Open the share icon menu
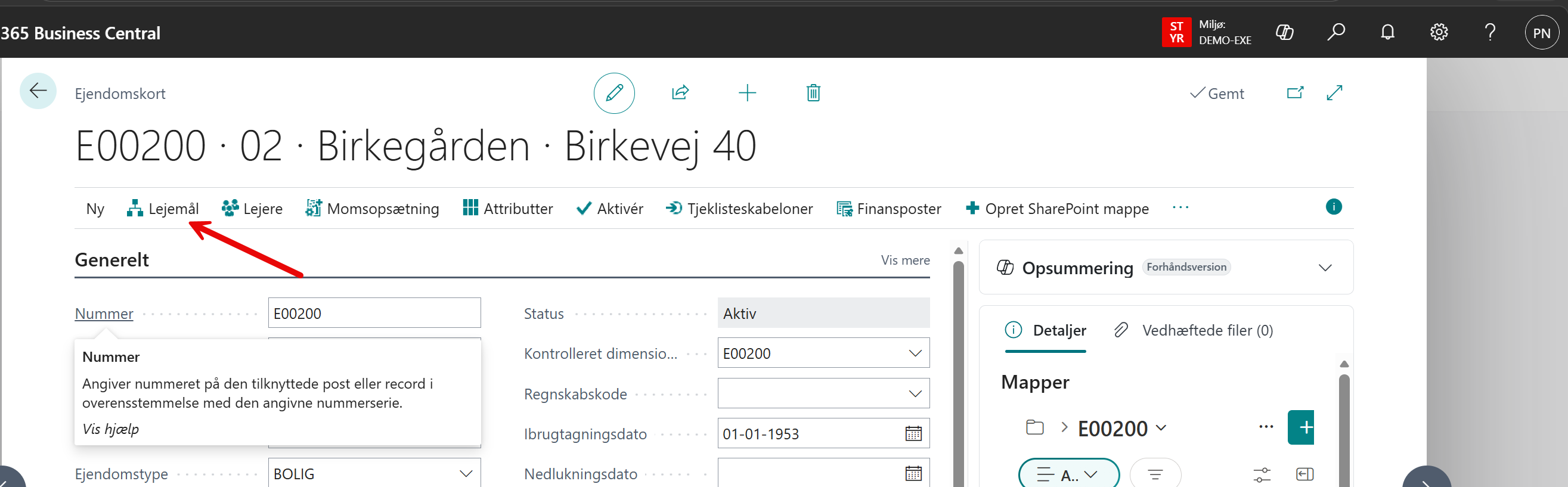 (x=680, y=92)
